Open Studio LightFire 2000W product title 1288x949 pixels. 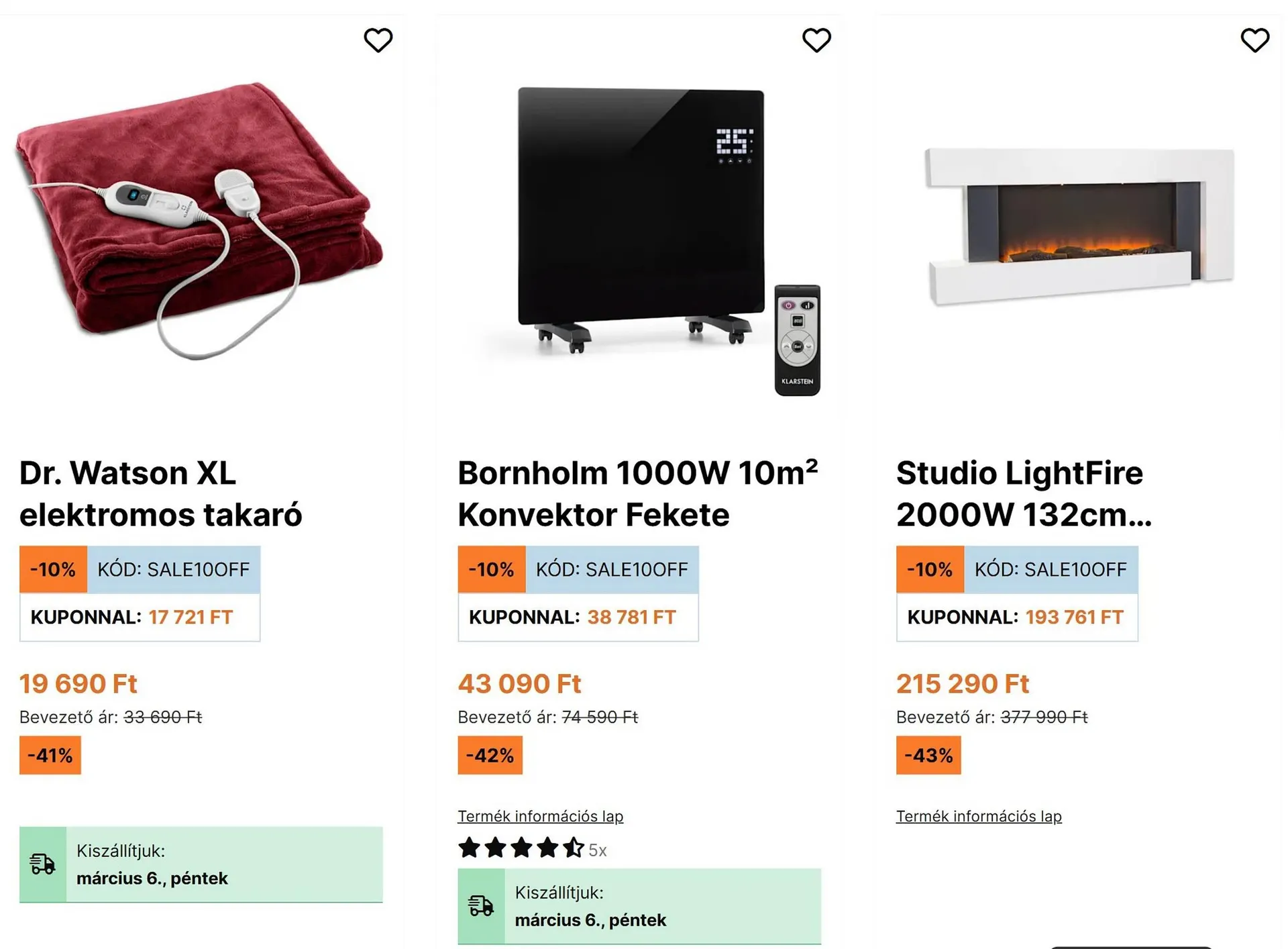click(1023, 493)
